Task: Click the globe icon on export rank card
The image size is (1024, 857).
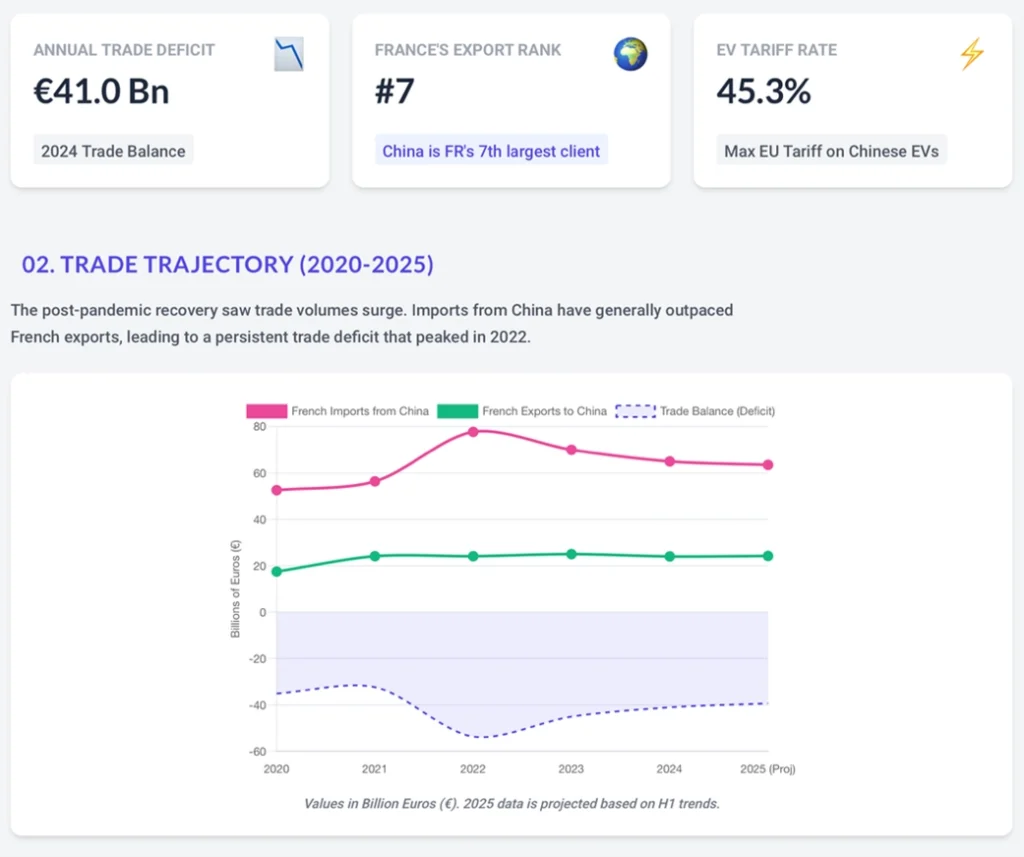Action: coord(630,54)
